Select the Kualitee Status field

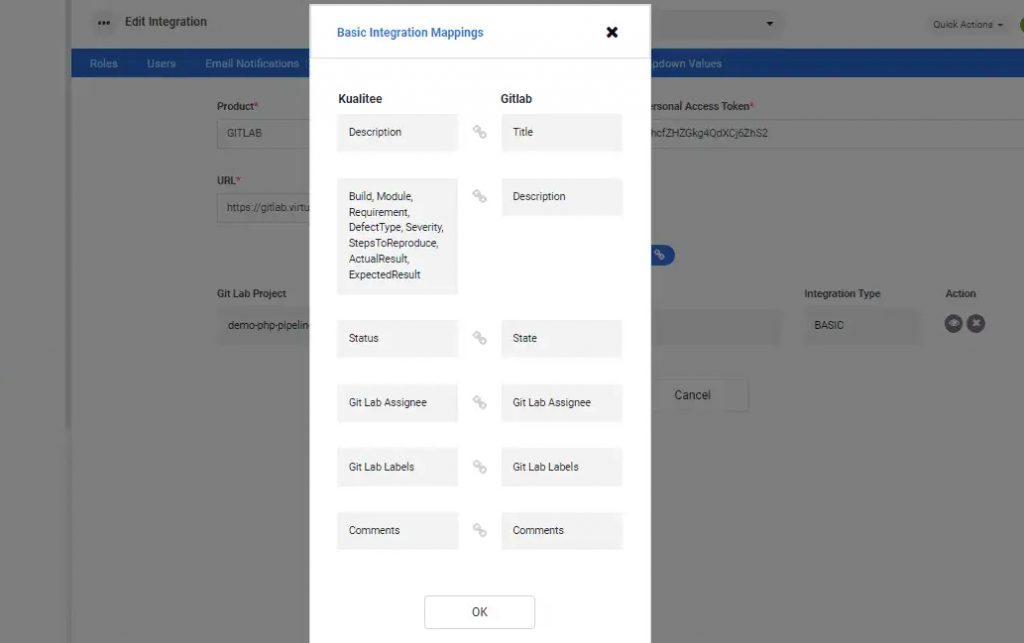coord(397,338)
